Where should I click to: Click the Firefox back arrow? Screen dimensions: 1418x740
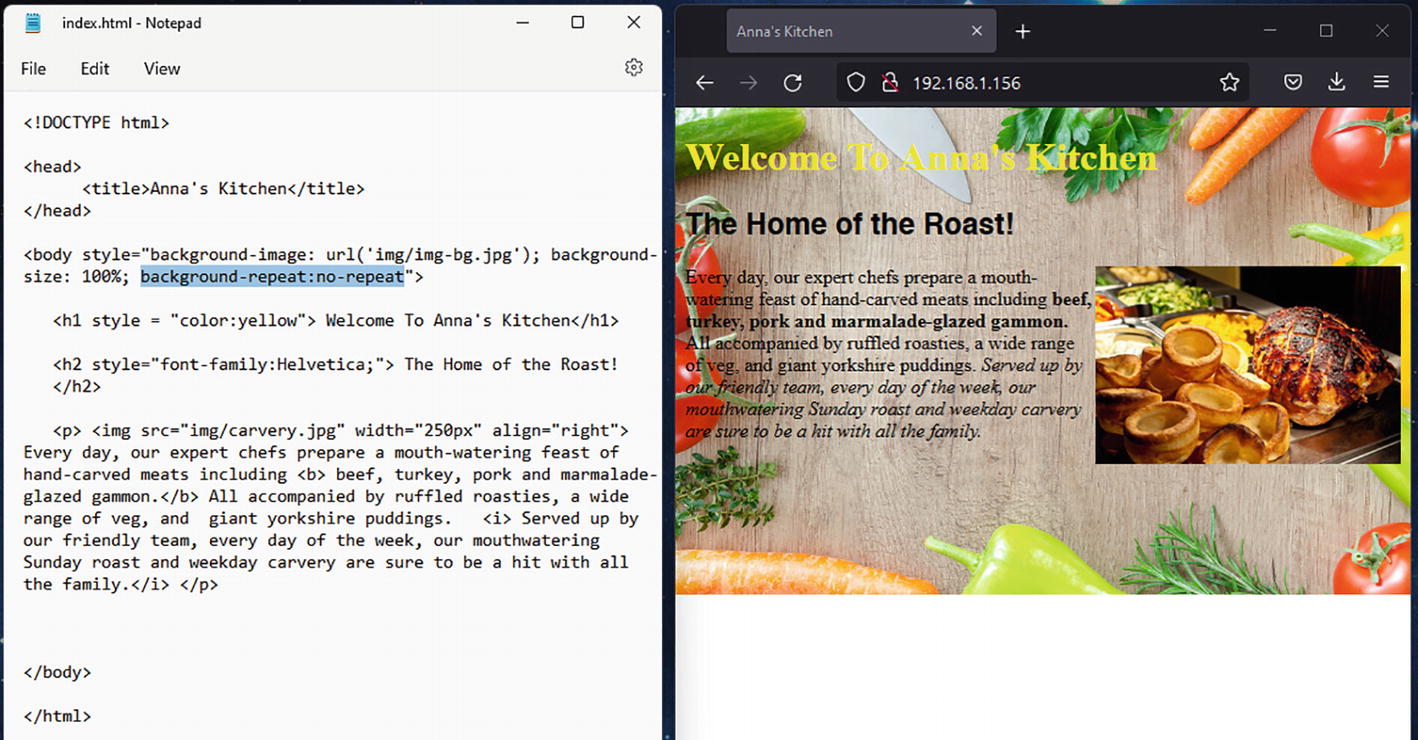(x=705, y=83)
